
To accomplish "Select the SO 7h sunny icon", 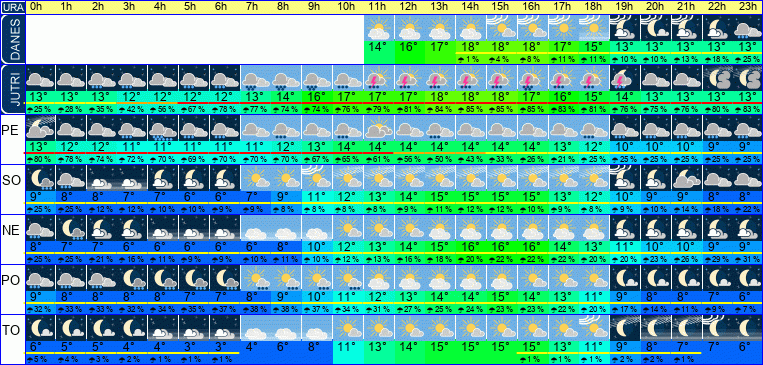I will click(x=256, y=178).
